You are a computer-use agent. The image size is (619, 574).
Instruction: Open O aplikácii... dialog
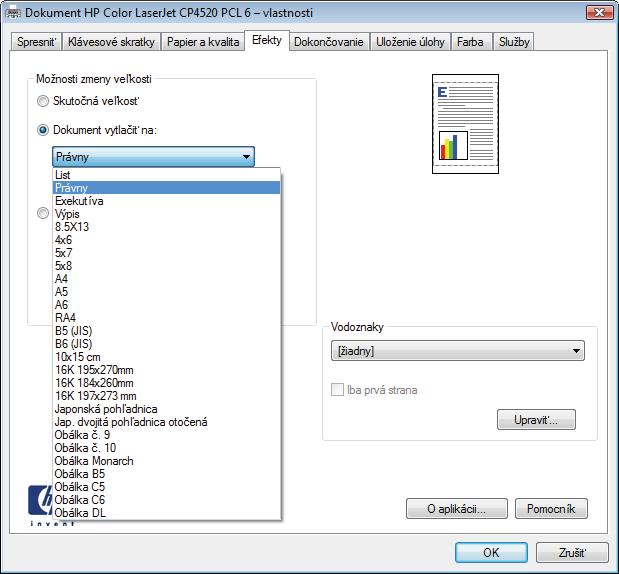point(457,509)
